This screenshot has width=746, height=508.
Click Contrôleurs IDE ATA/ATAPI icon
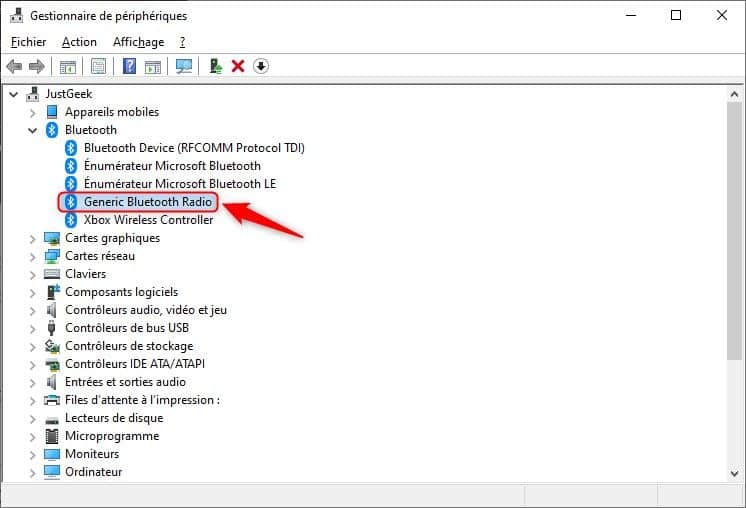[52, 364]
